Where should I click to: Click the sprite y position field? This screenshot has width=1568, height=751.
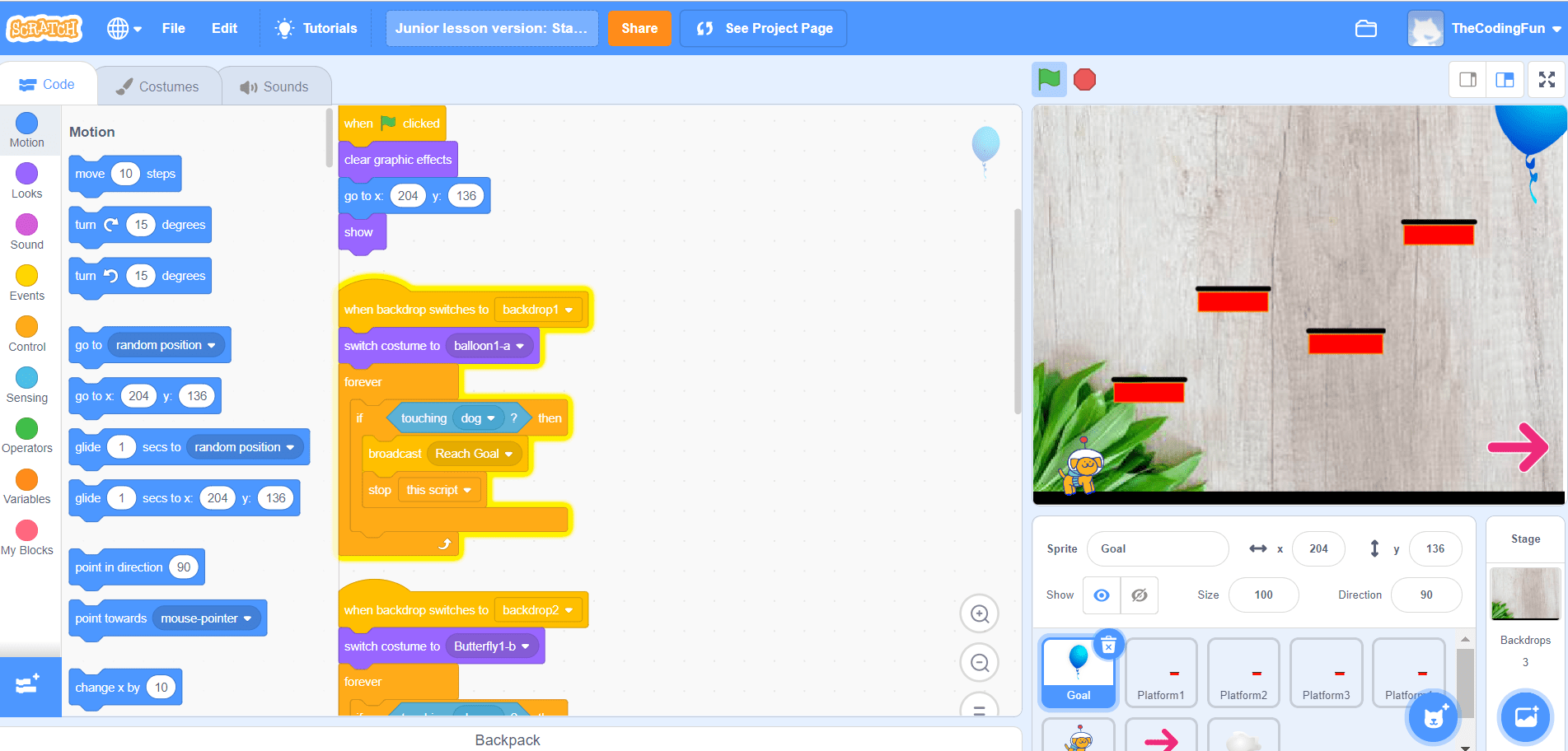point(1435,548)
